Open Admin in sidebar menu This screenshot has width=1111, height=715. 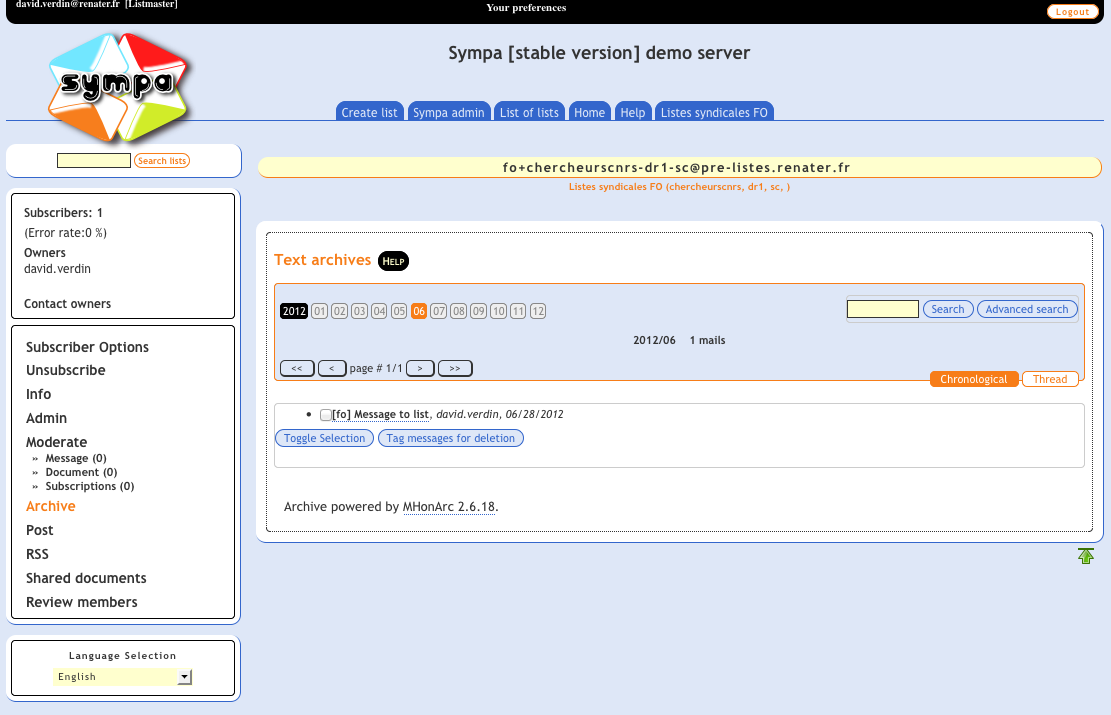click(x=46, y=419)
